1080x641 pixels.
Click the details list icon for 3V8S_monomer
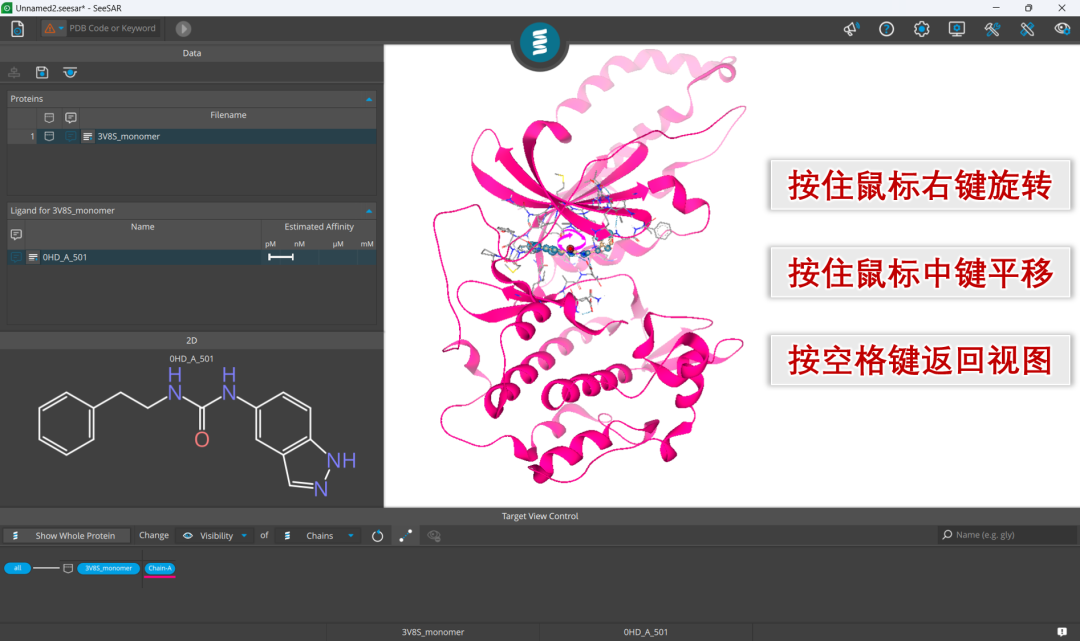(x=87, y=136)
